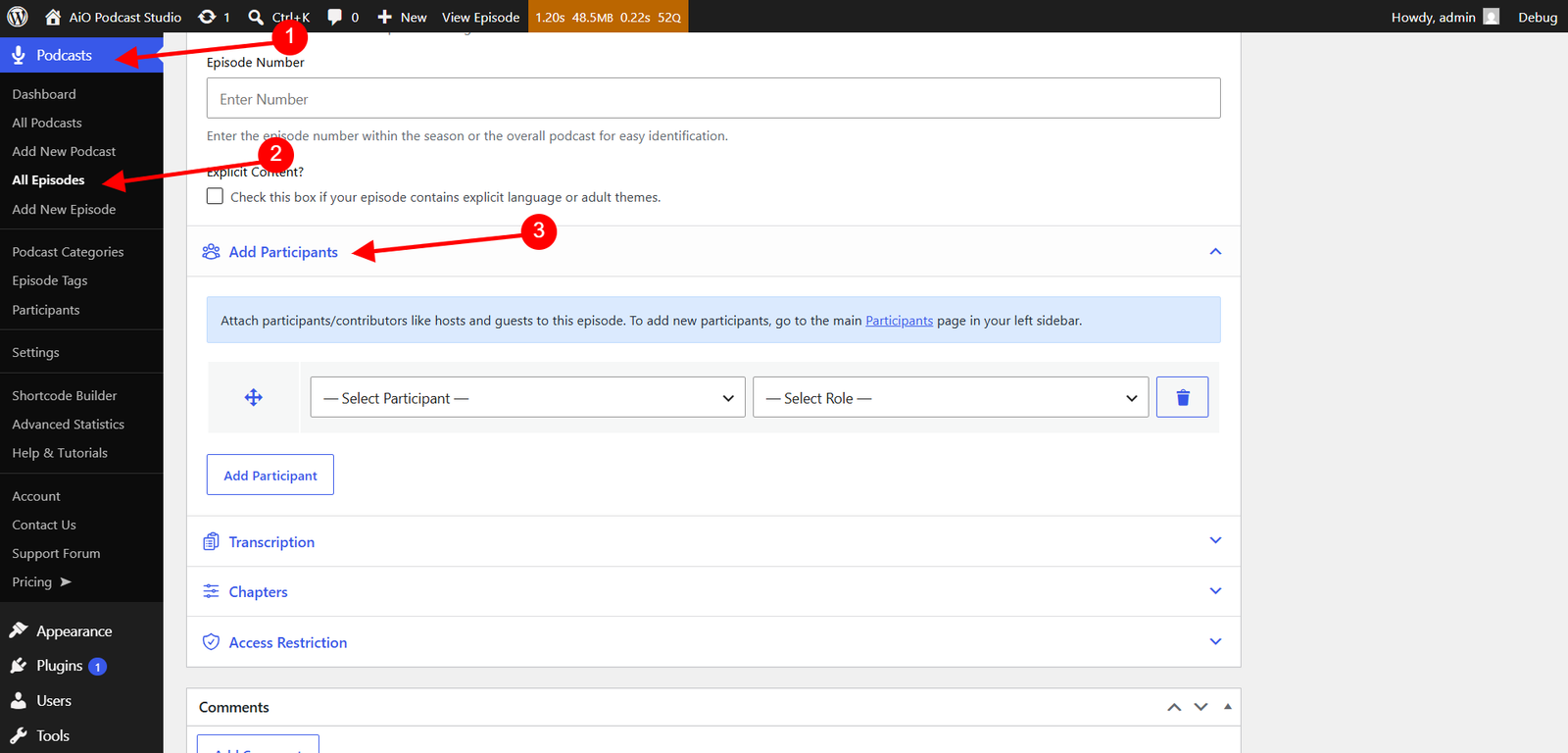The image size is (1568, 753).
Task: Click View Episode in admin bar
Action: pyautogui.click(x=480, y=17)
